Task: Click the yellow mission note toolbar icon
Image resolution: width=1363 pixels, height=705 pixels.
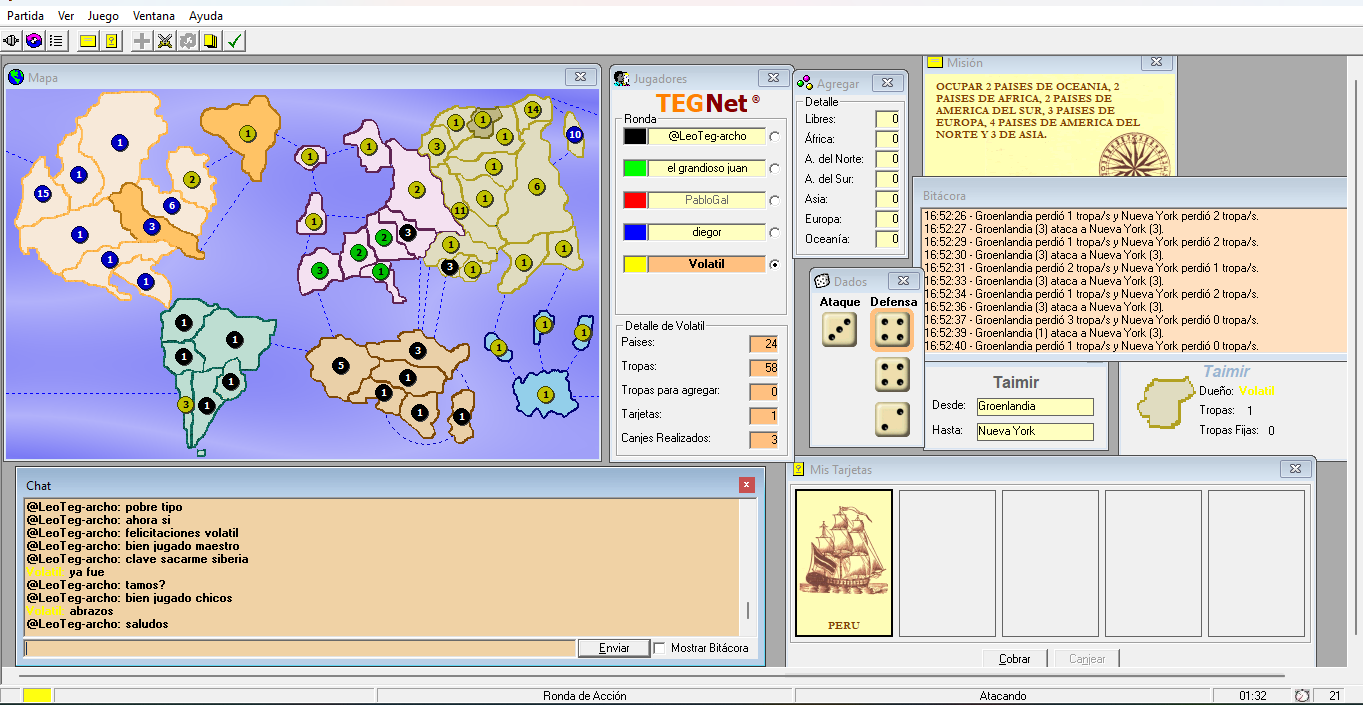Action: (x=88, y=41)
